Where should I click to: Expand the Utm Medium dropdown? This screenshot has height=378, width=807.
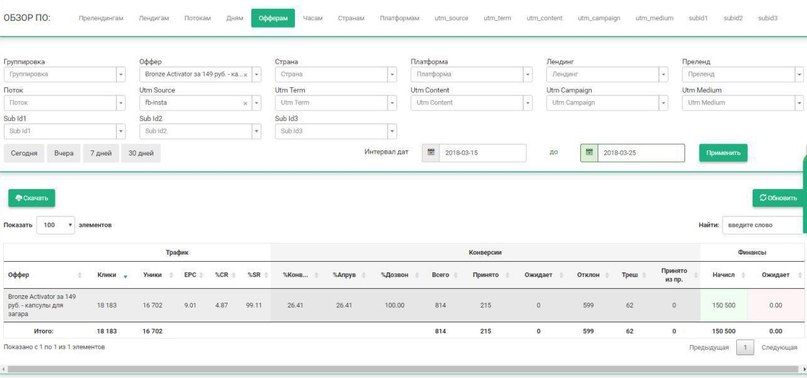pyautogui.click(x=743, y=103)
